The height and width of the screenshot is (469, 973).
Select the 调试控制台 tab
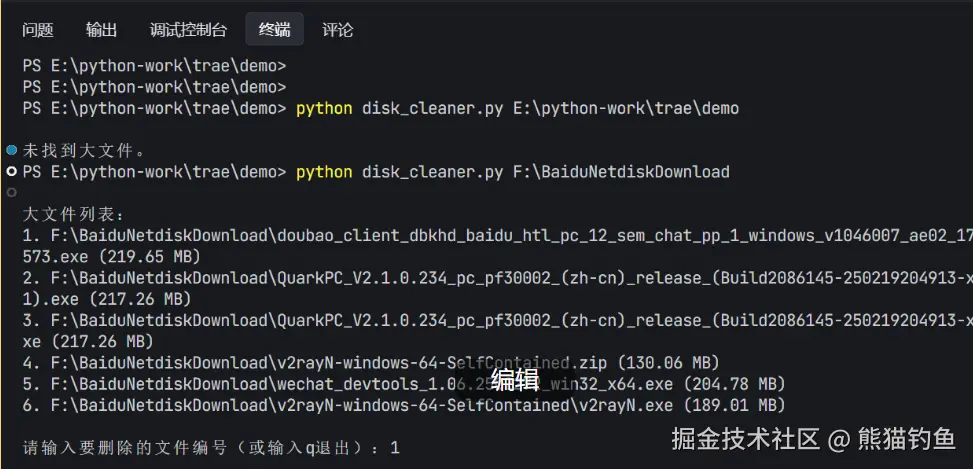click(x=188, y=30)
